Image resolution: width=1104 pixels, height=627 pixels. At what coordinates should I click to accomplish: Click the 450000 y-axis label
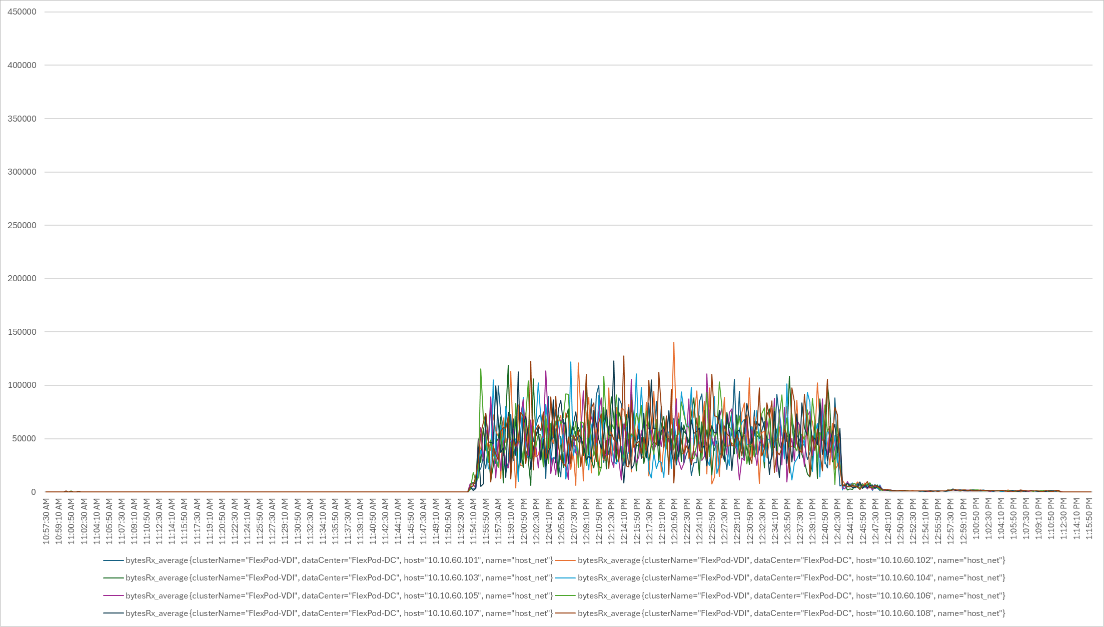21,12
